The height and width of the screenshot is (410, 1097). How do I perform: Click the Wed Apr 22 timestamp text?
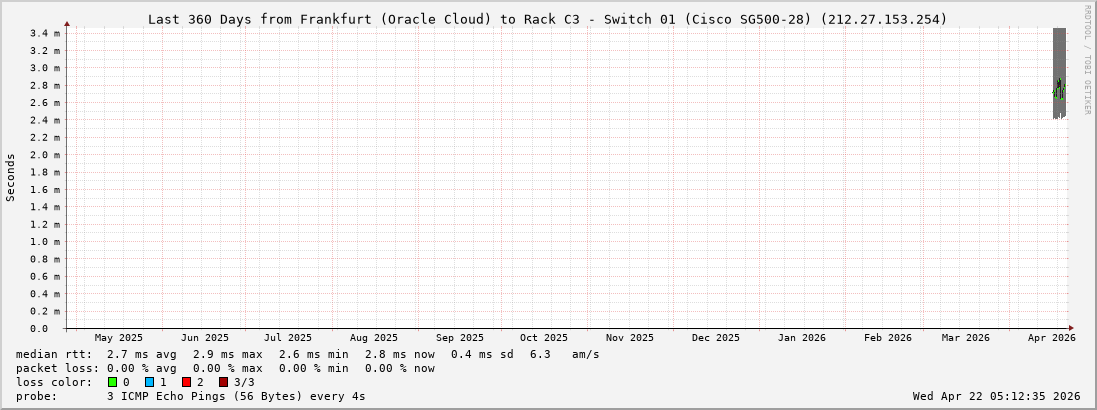(996, 396)
